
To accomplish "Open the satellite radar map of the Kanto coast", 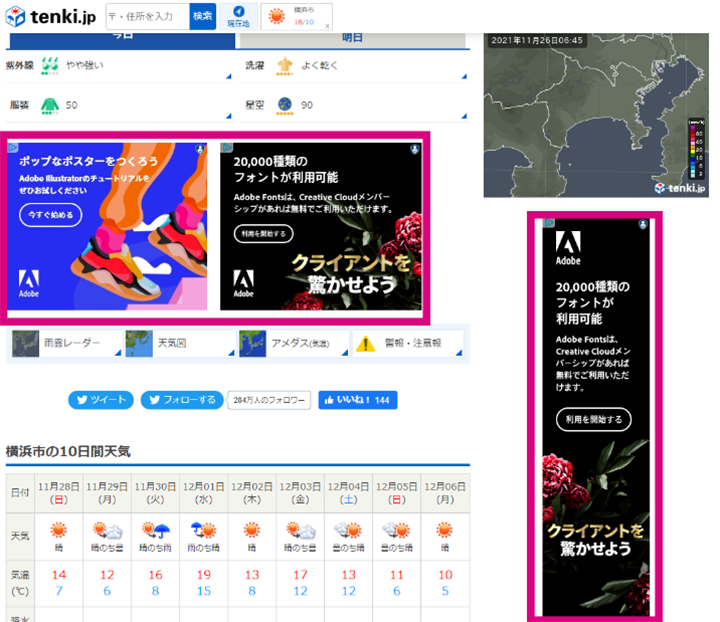I will 596,116.
